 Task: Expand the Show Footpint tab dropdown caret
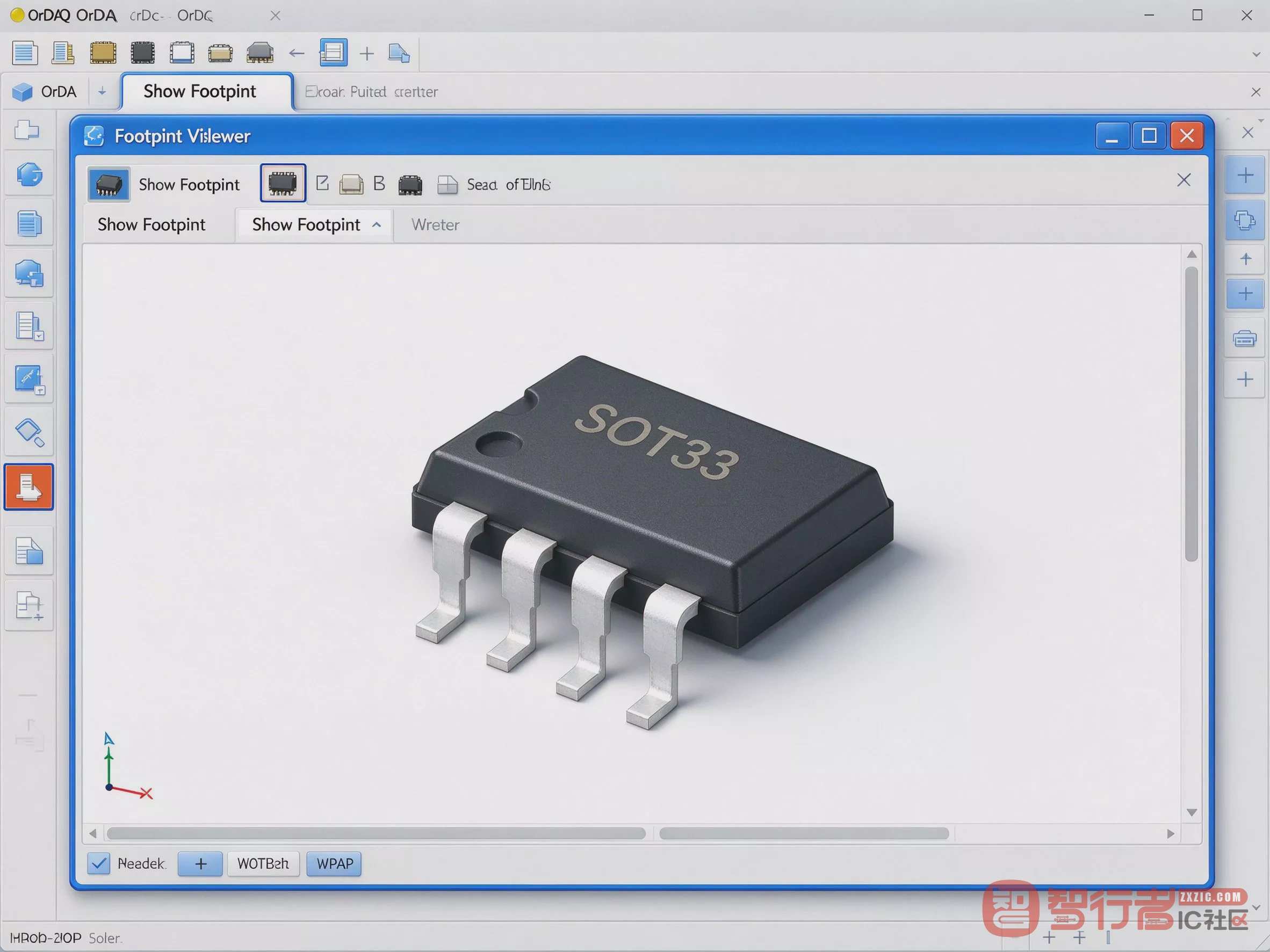377,225
